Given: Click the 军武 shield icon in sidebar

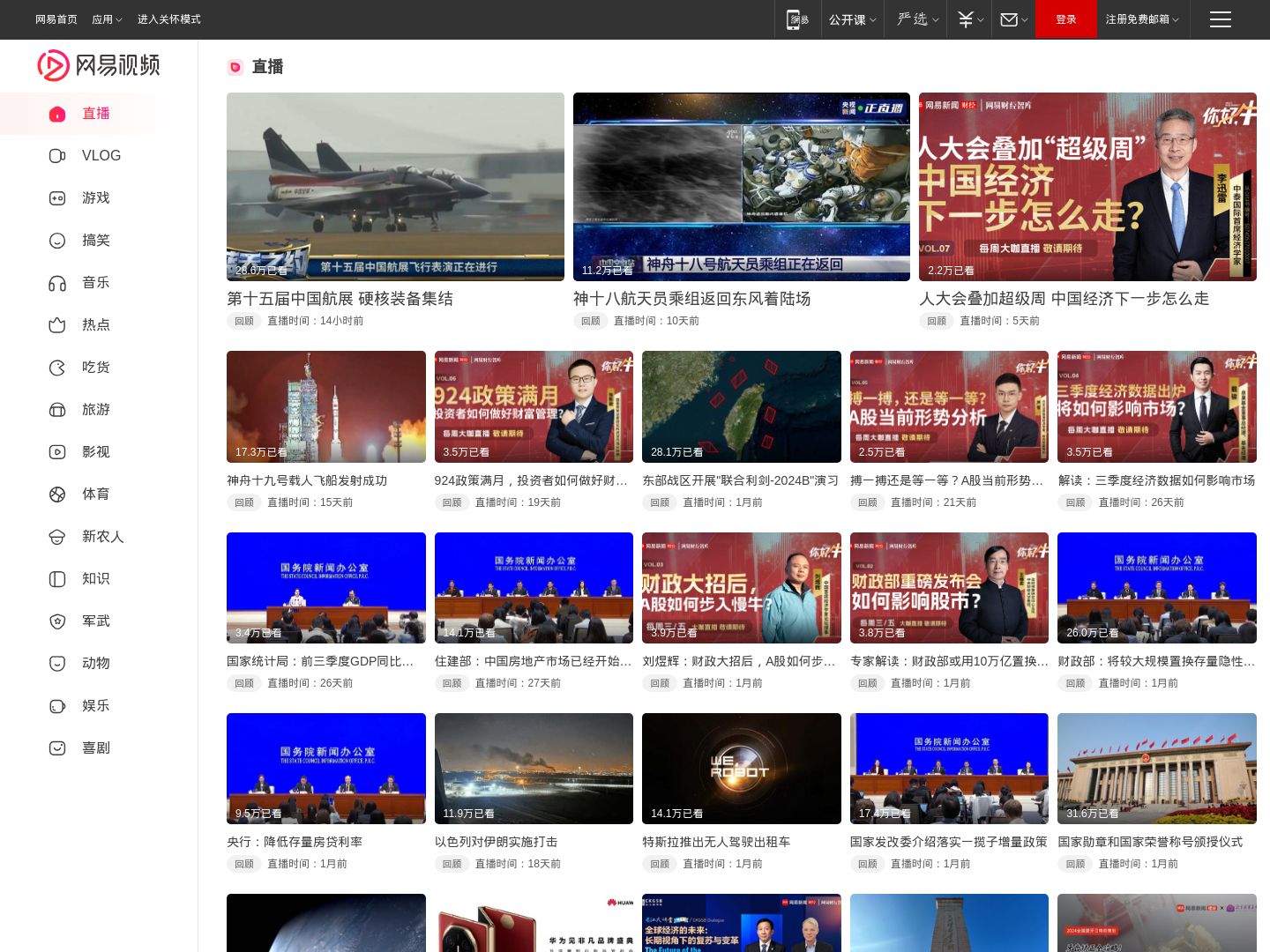Looking at the screenshot, I should tap(57, 621).
